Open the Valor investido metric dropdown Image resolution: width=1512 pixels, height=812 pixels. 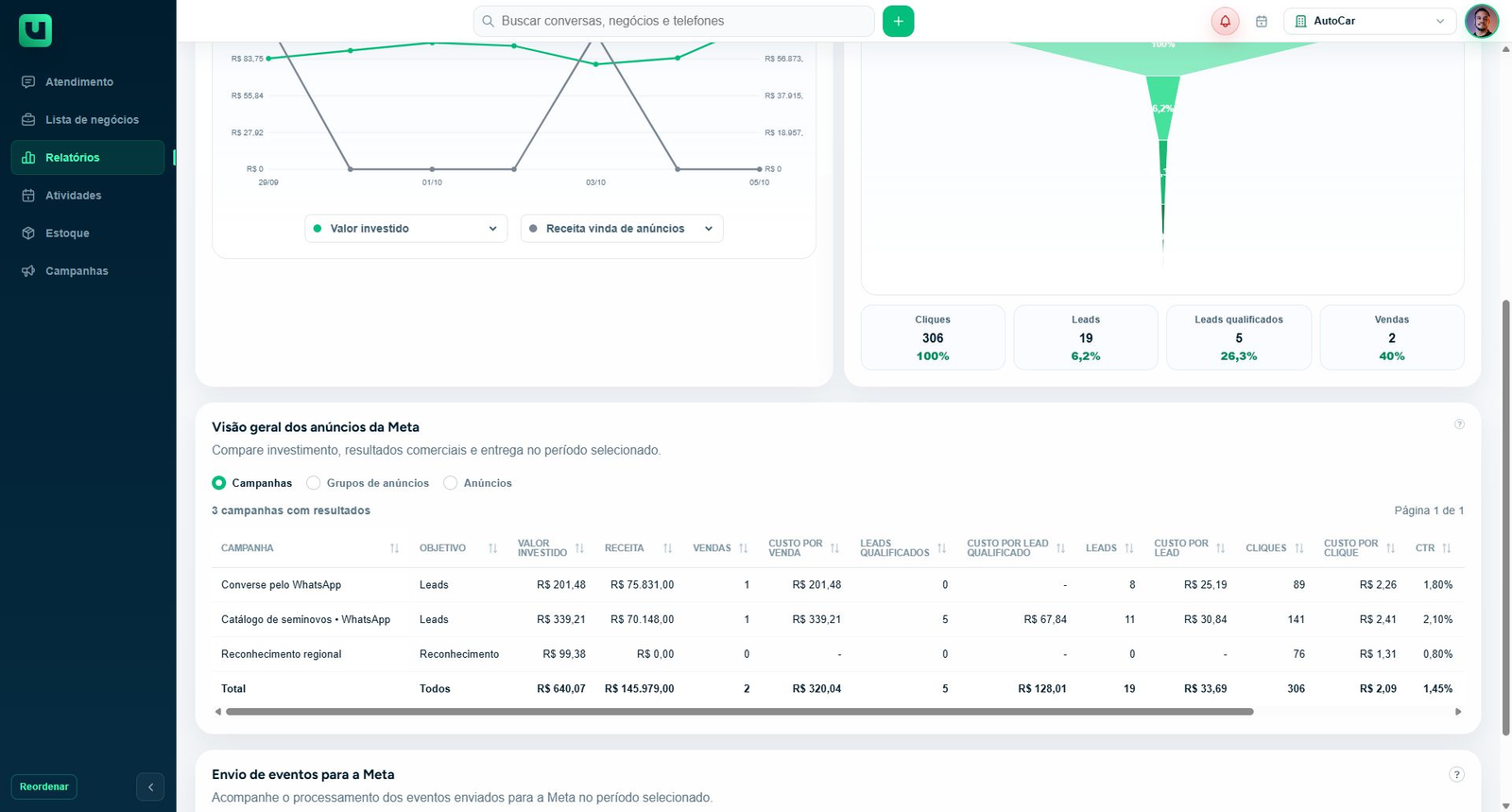click(405, 229)
